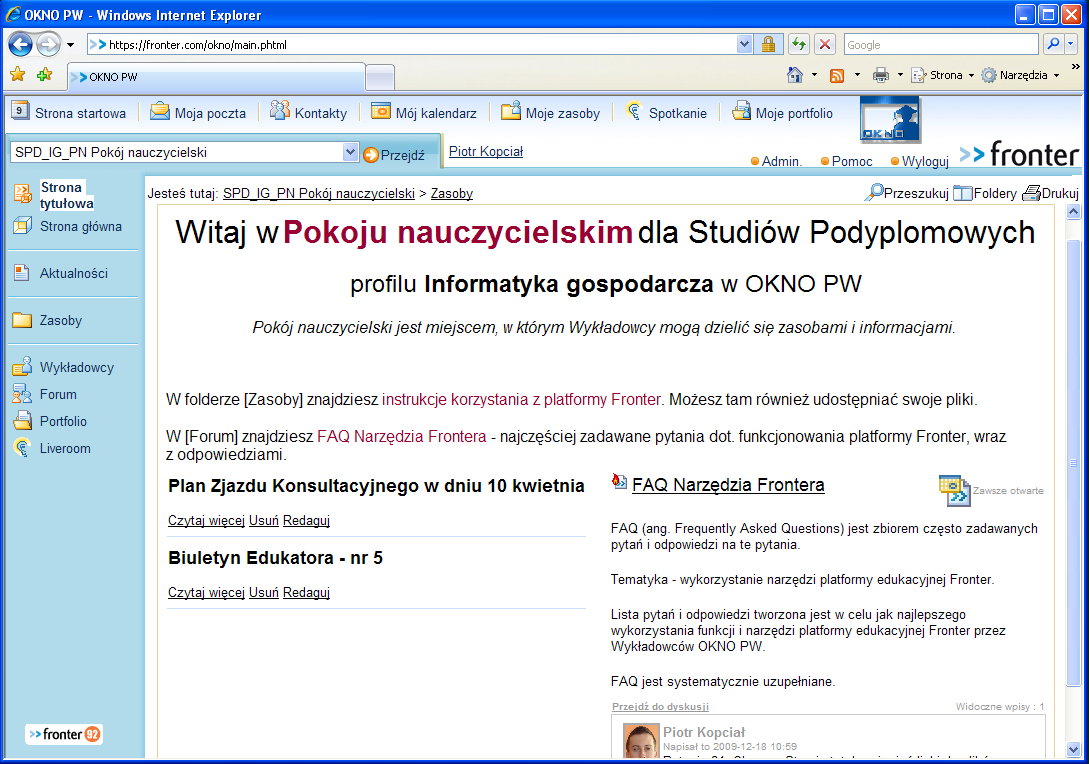Screen dimensions: 1089x764
Task: Click Usuń under Plan Zjazdu Konsultacyjnego
Action: click(x=264, y=520)
